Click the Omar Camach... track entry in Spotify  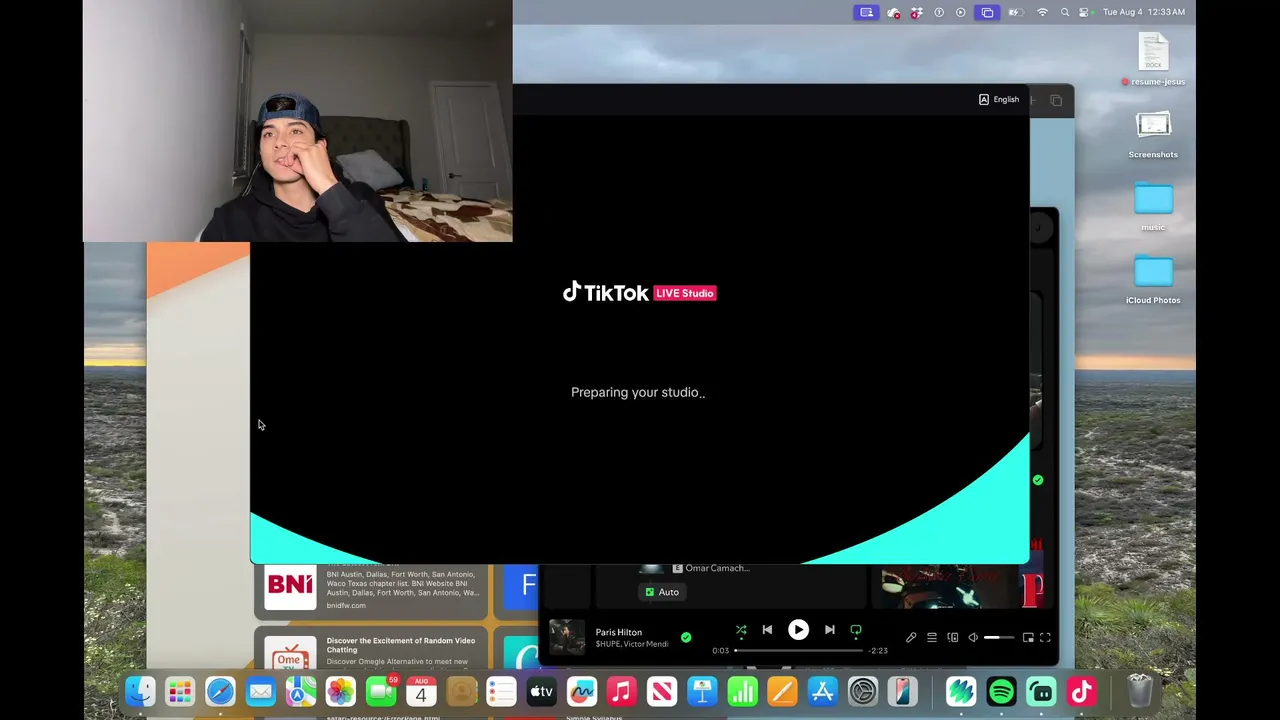(x=710, y=568)
